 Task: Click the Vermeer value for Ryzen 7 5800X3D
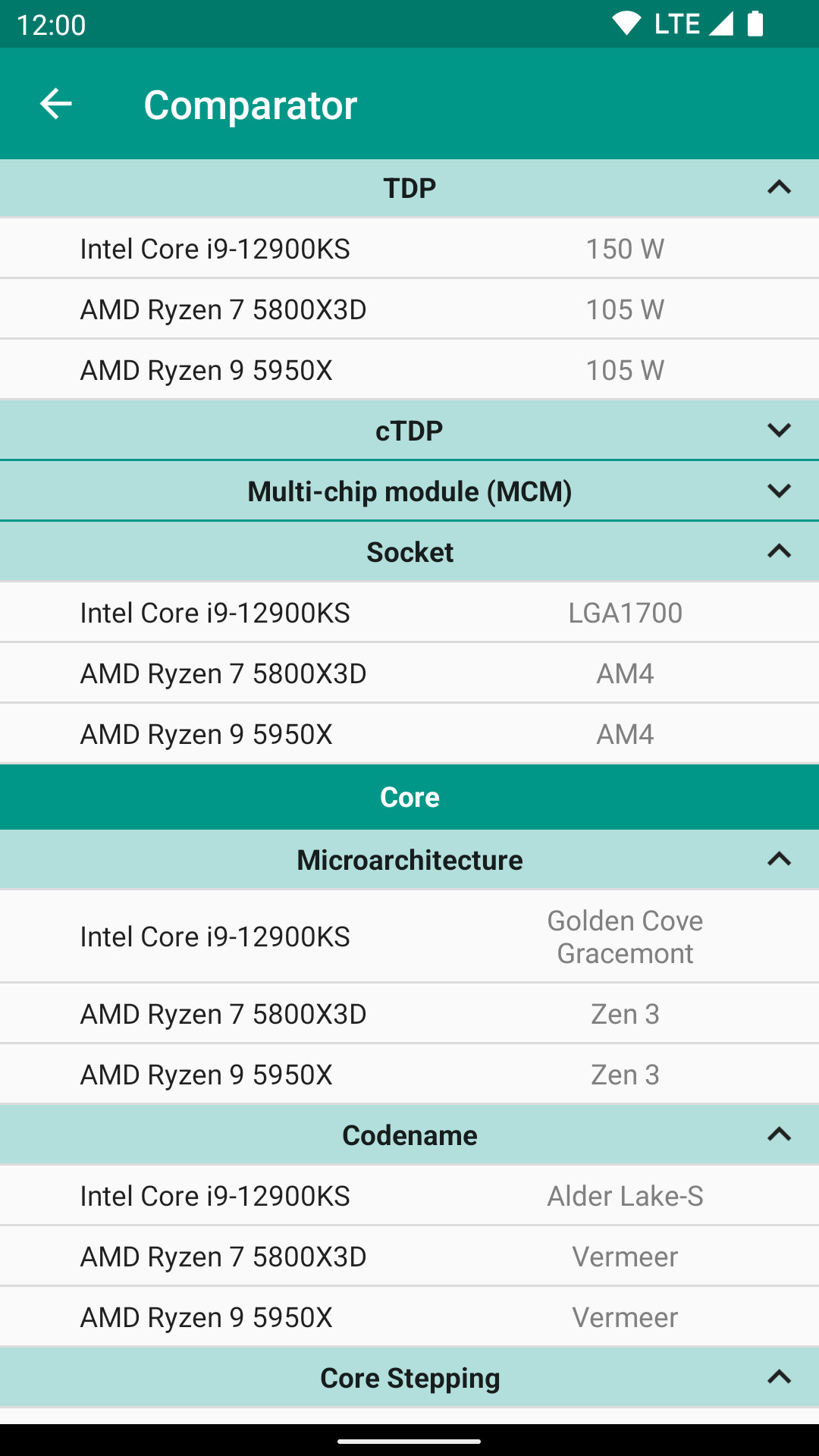pos(625,1257)
